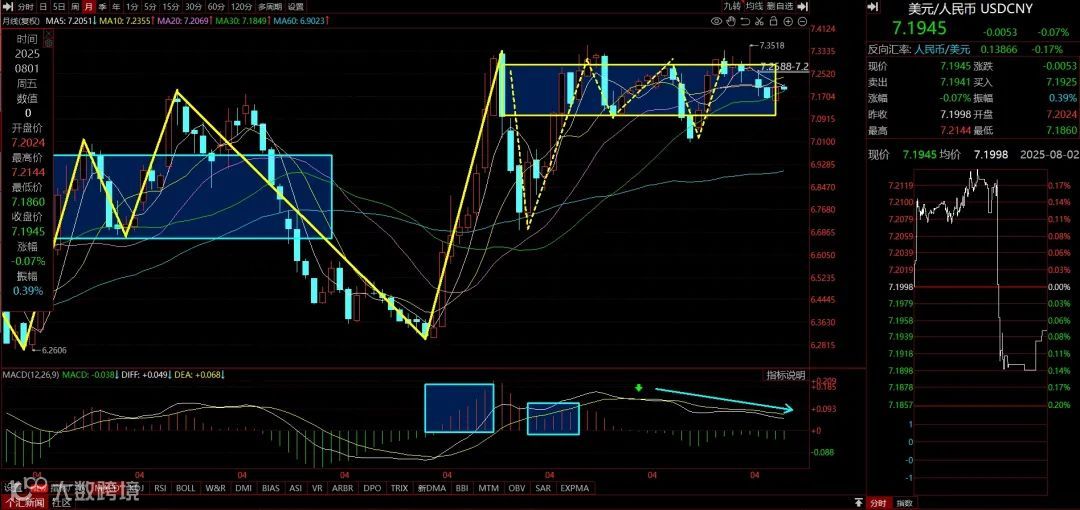Zoom in with the plus circle icon
Viewport: 1080px width, 510px height.
coord(788,21)
